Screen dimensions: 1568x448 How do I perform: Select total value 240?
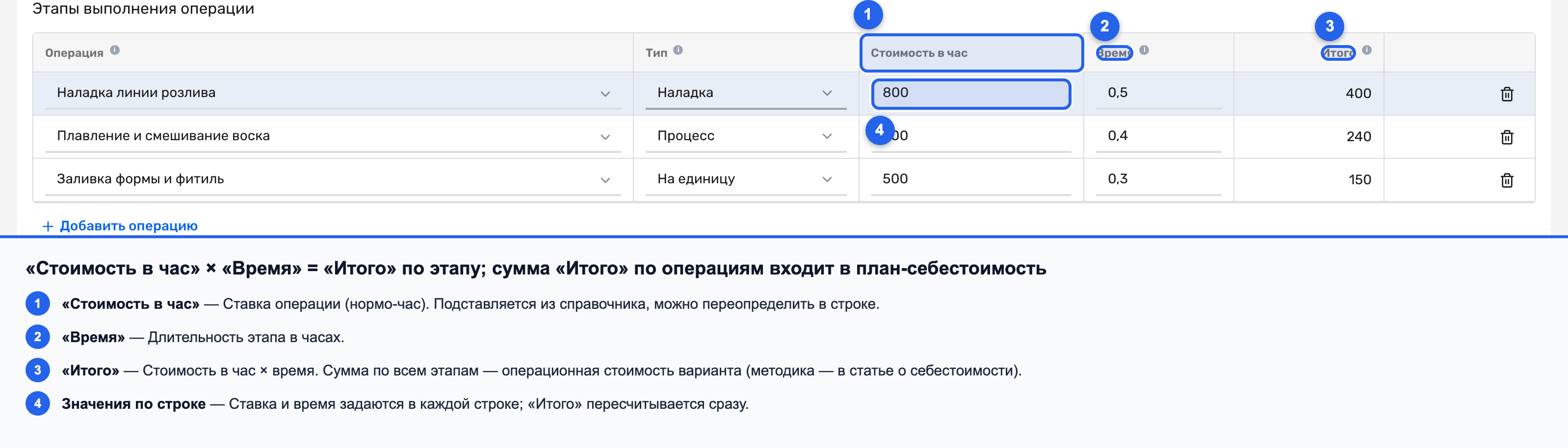(x=1359, y=137)
